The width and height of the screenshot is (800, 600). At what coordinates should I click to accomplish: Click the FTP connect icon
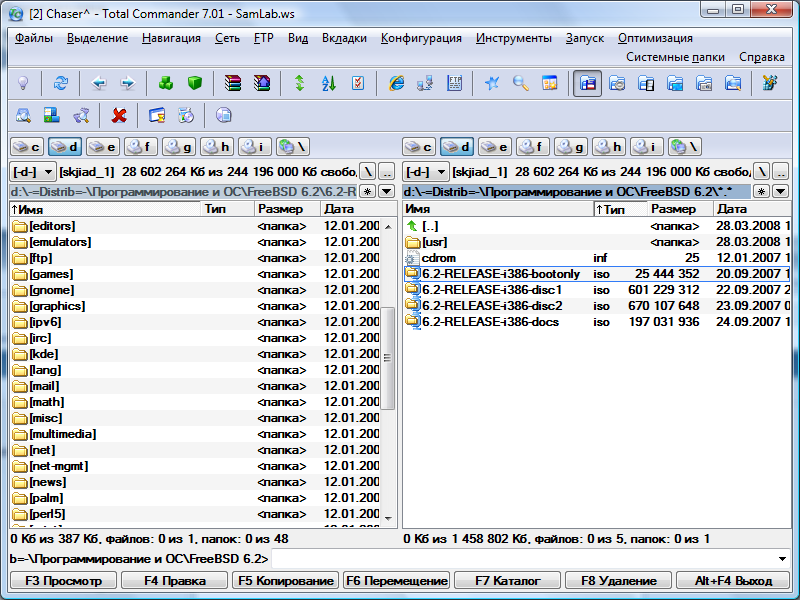(x=454, y=83)
